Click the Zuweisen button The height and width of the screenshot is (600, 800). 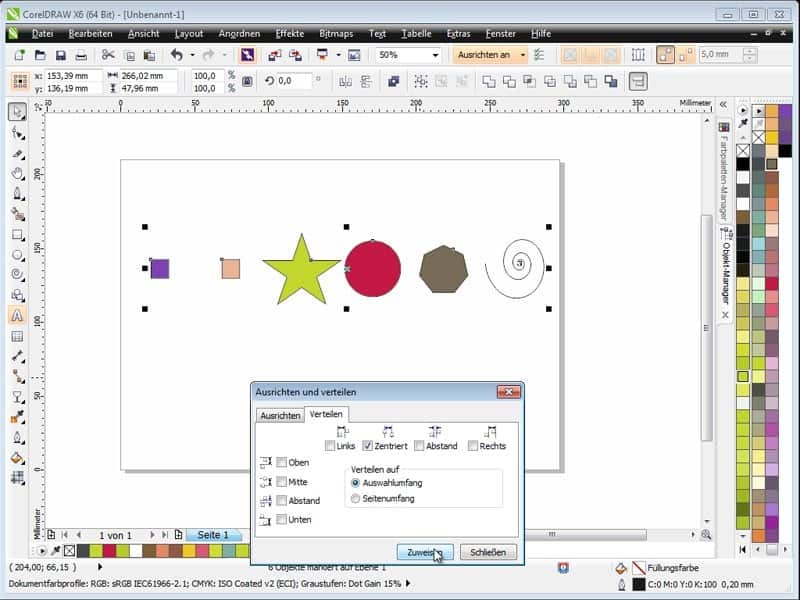click(x=424, y=552)
